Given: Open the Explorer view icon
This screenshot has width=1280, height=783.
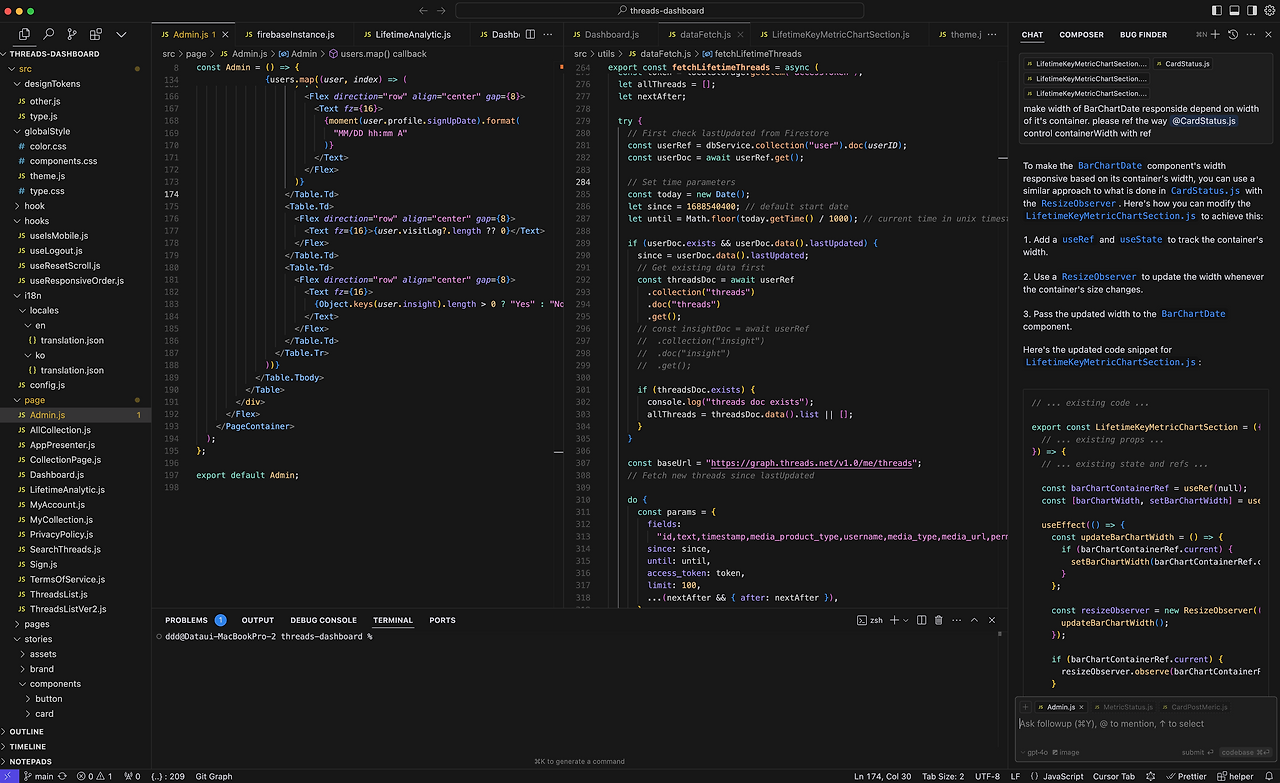Looking at the screenshot, I should 25,34.
